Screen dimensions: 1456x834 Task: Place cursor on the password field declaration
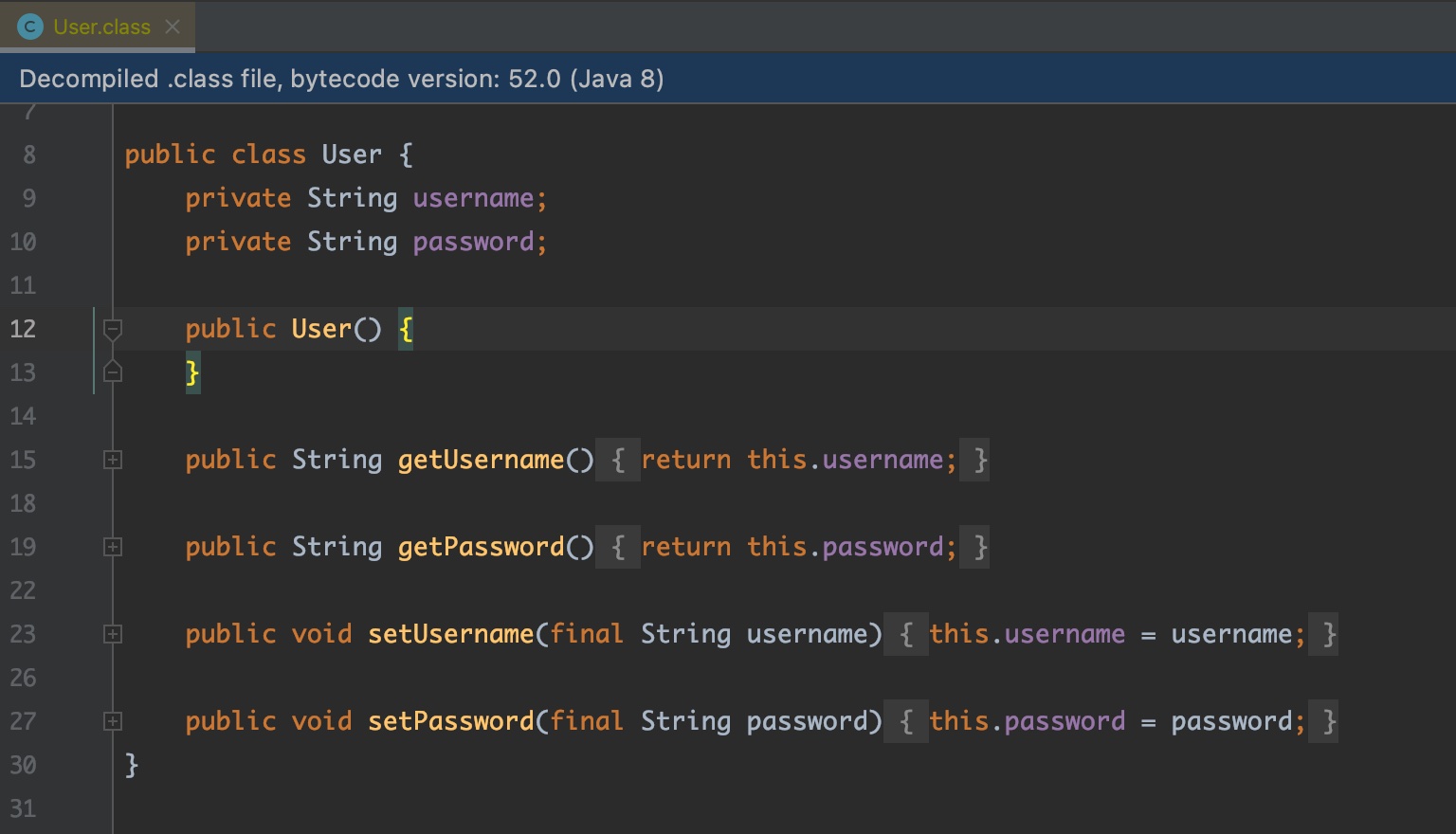tap(472, 242)
